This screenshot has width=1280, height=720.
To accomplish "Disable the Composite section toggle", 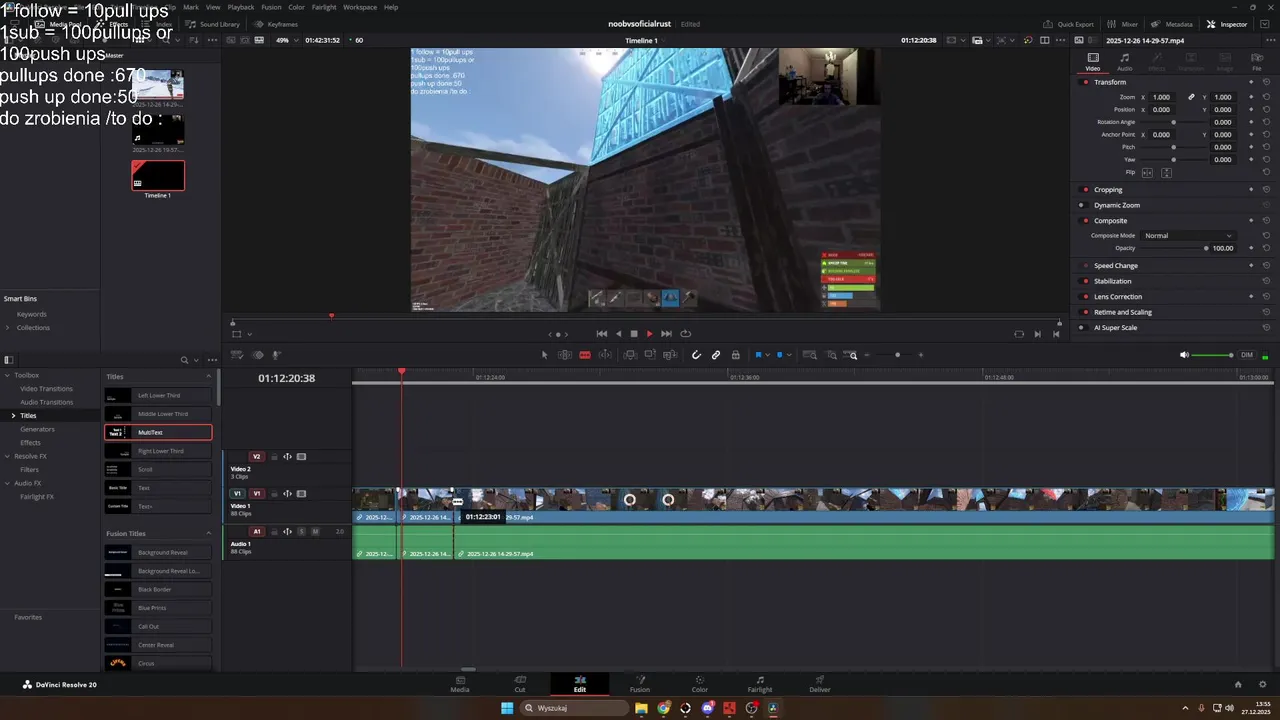I will pos(1082,221).
